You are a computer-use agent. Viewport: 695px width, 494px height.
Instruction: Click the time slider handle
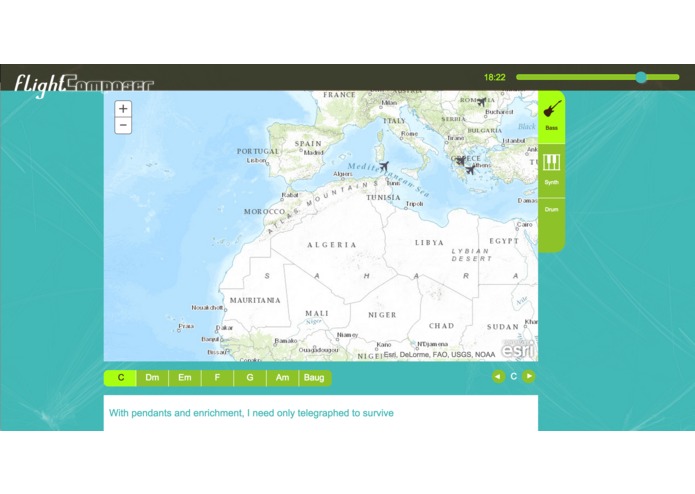(x=641, y=77)
